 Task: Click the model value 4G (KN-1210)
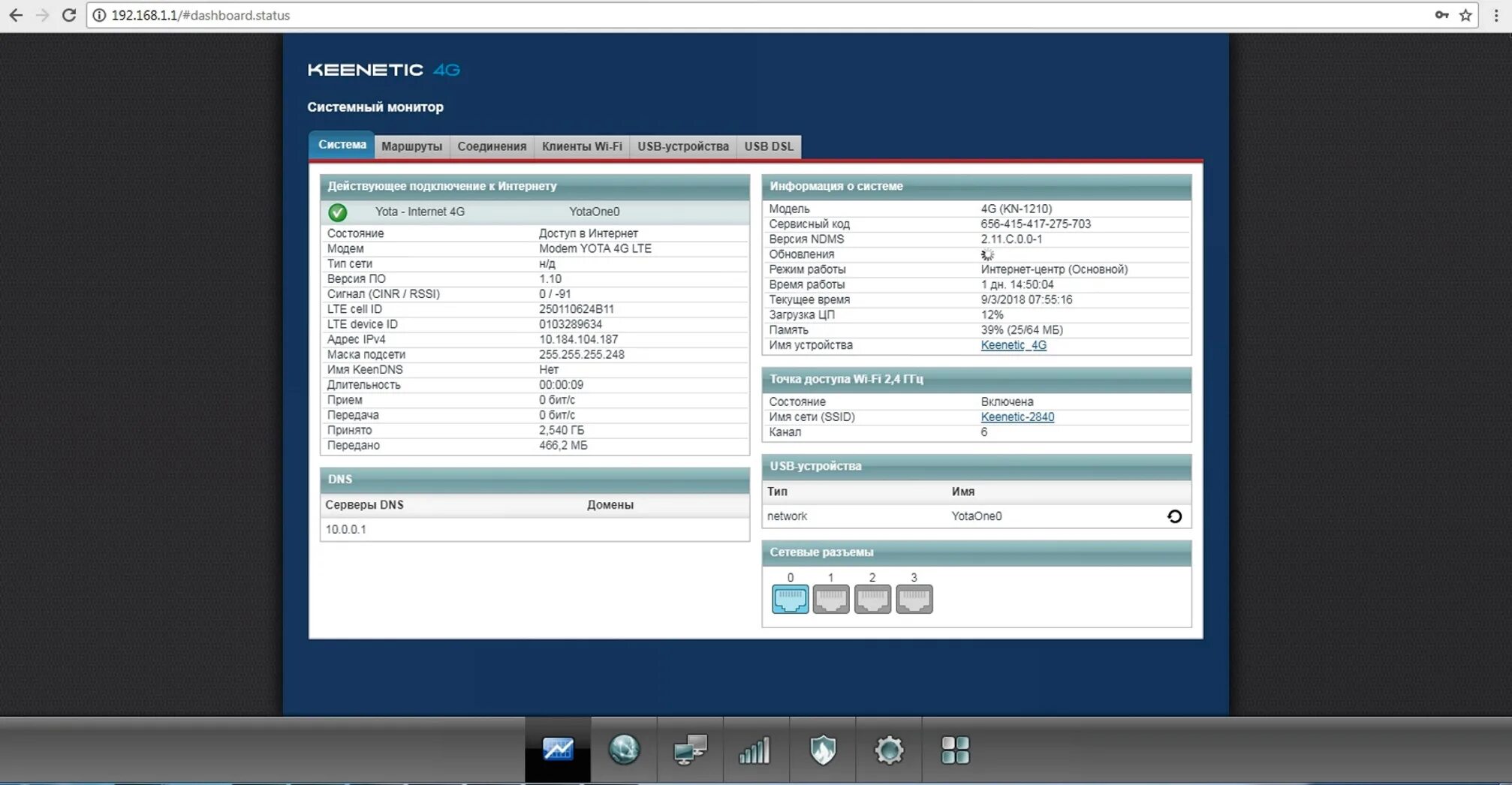click(1016, 209)
